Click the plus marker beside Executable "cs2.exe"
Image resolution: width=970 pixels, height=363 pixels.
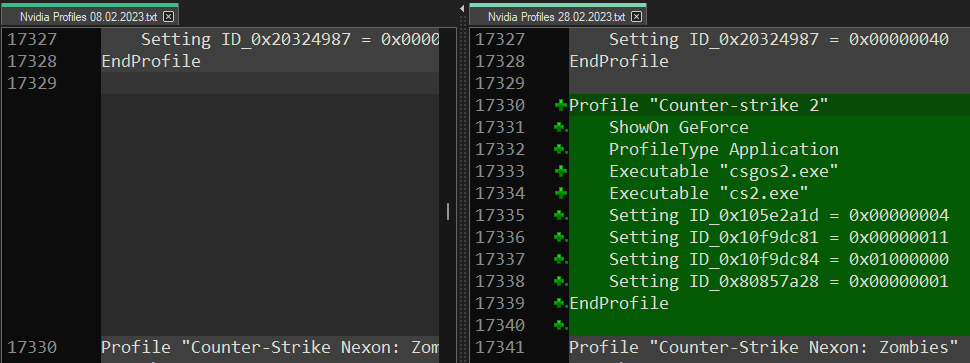(561, 194)
